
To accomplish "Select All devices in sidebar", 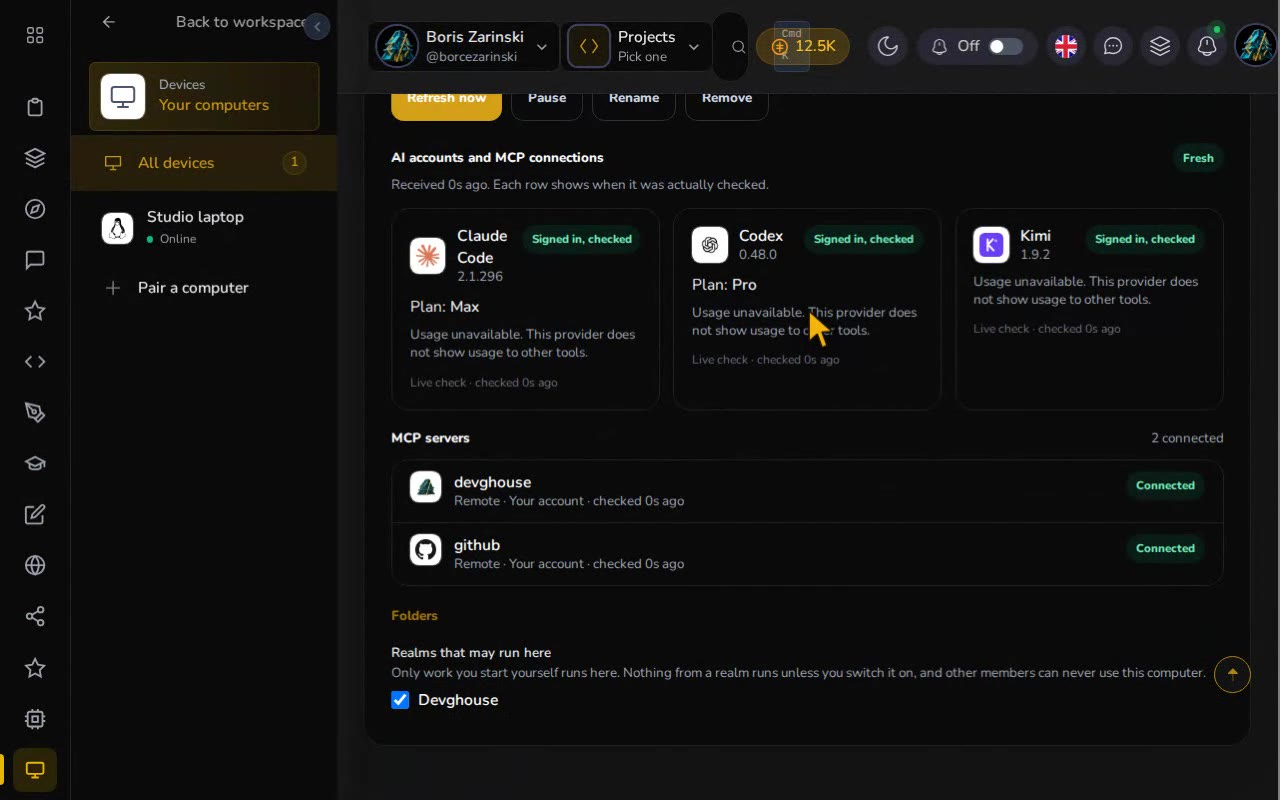I will tap(204, 163).
